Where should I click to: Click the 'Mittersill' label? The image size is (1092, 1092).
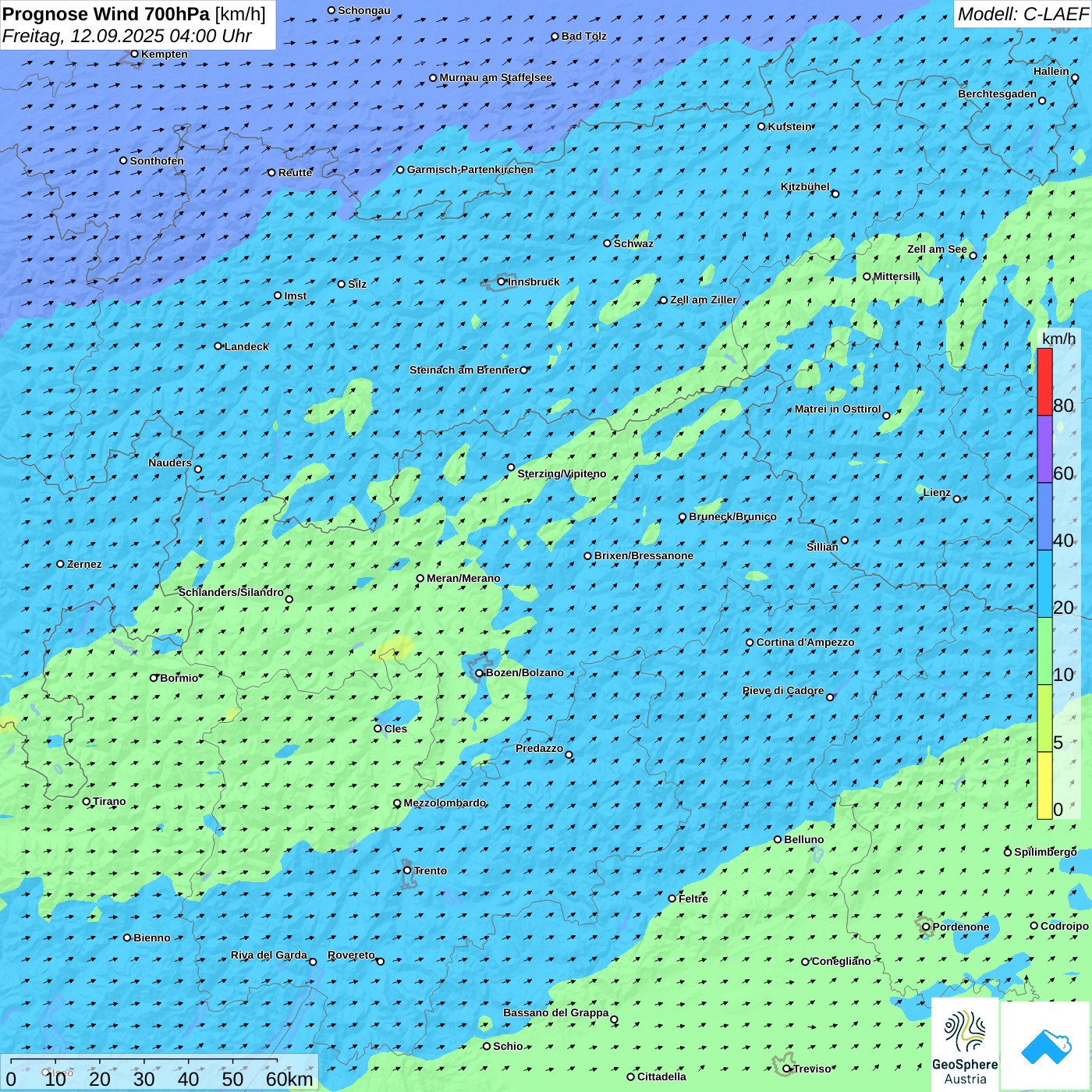pyautogui.click(x=896, y=276)
